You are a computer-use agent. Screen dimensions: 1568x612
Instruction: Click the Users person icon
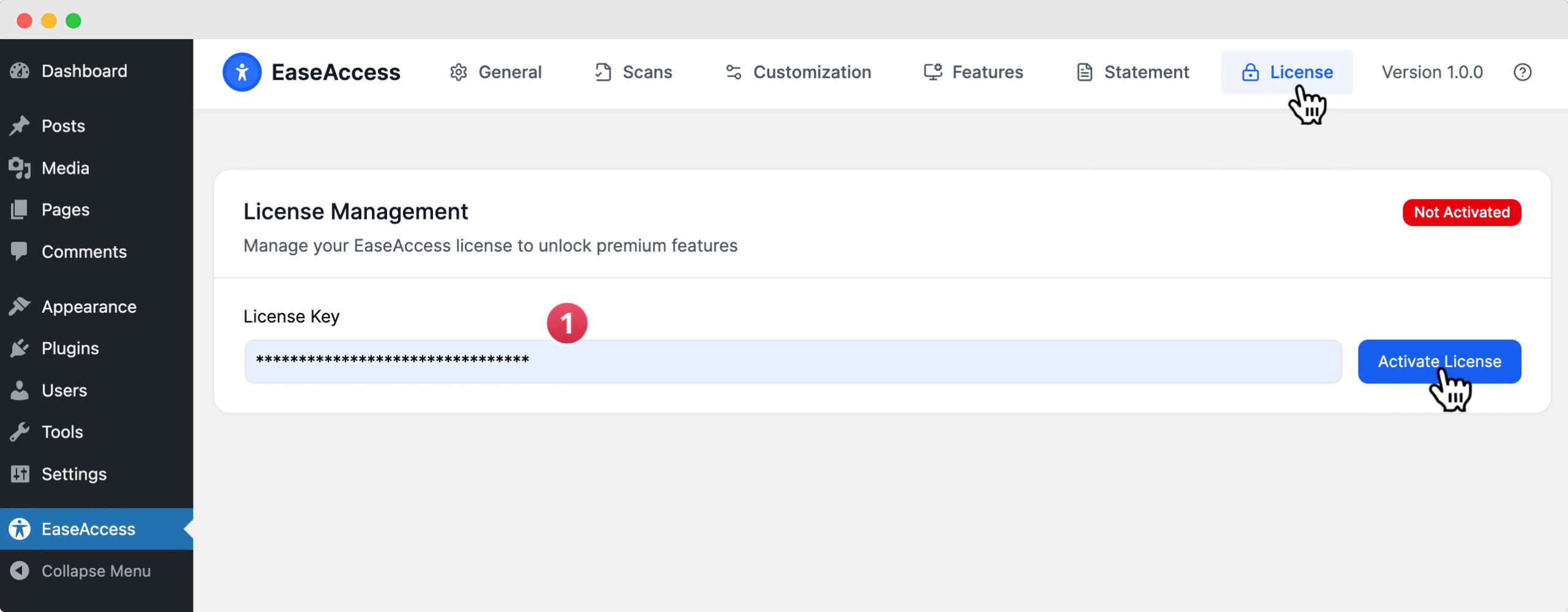click(20, 390)
